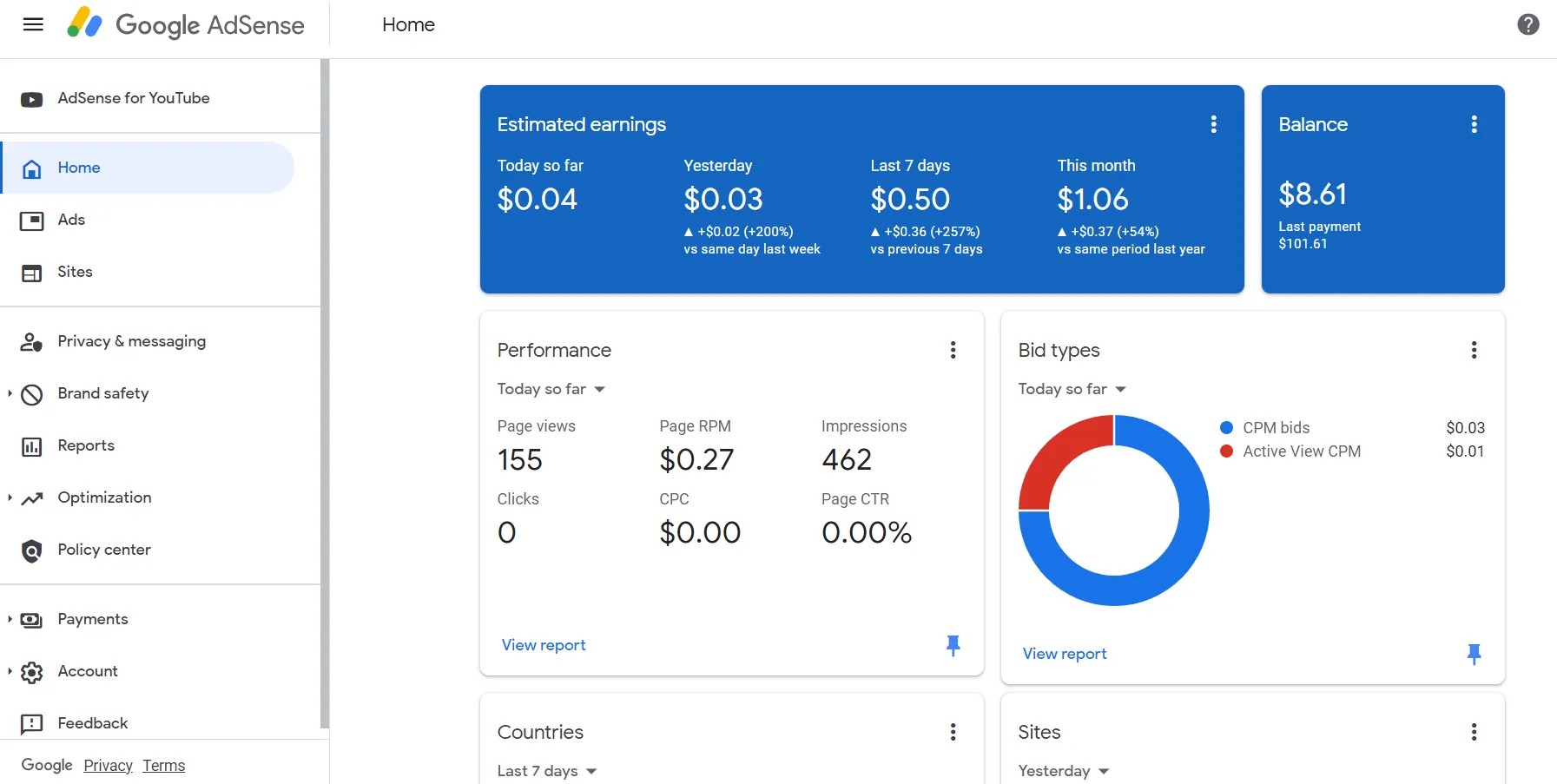Select Home in the sidebar

coord(148,168)
